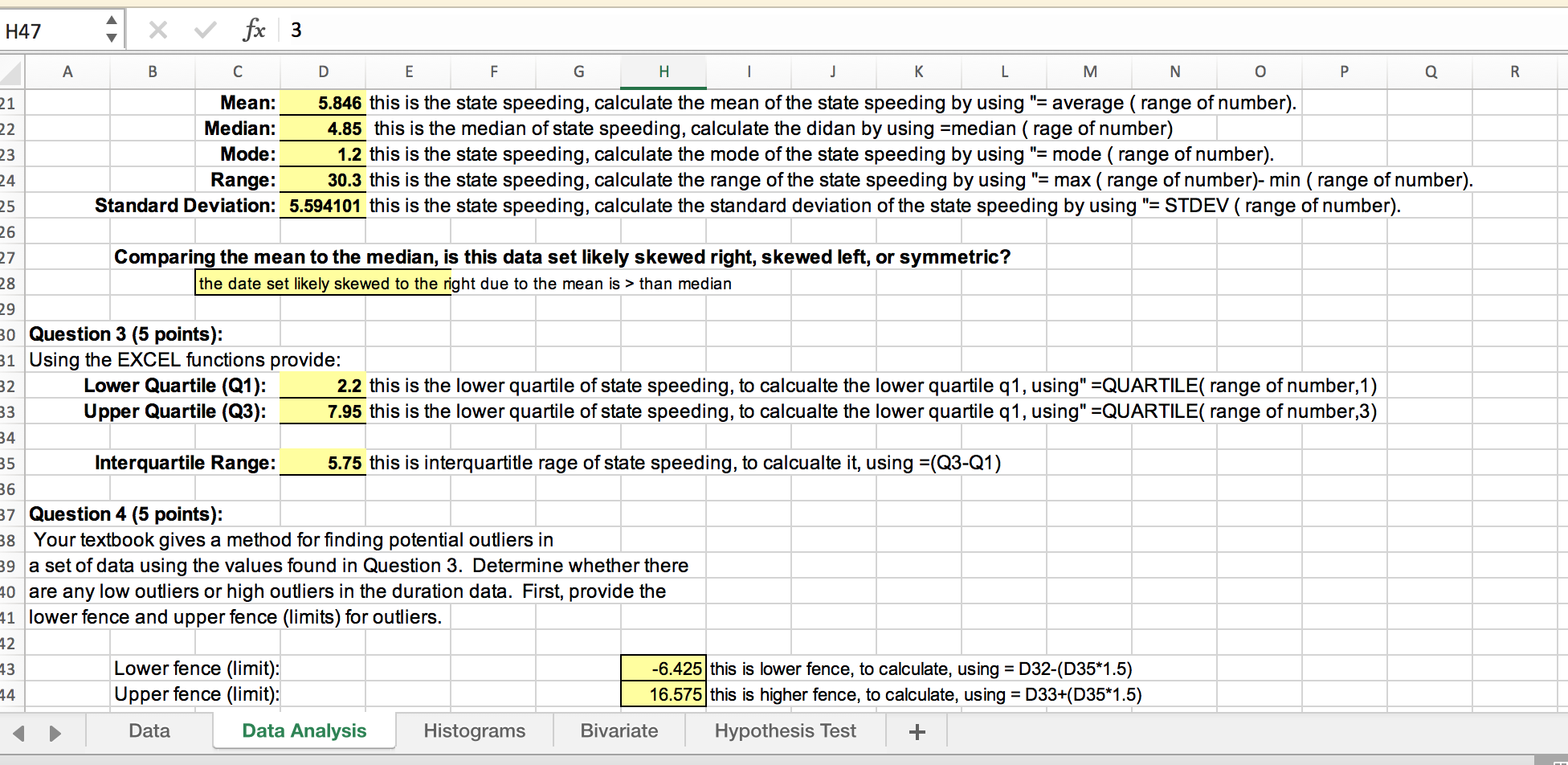Select the column H header

[x=663, y=72]
